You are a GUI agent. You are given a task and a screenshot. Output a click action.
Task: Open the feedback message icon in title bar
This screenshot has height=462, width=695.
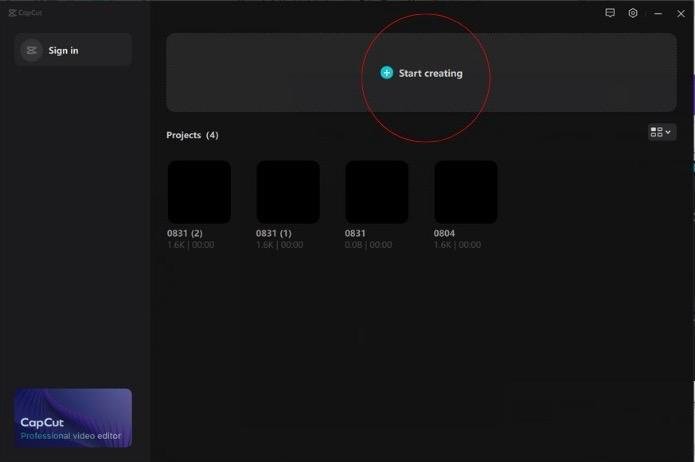click(x=610, y=13)
